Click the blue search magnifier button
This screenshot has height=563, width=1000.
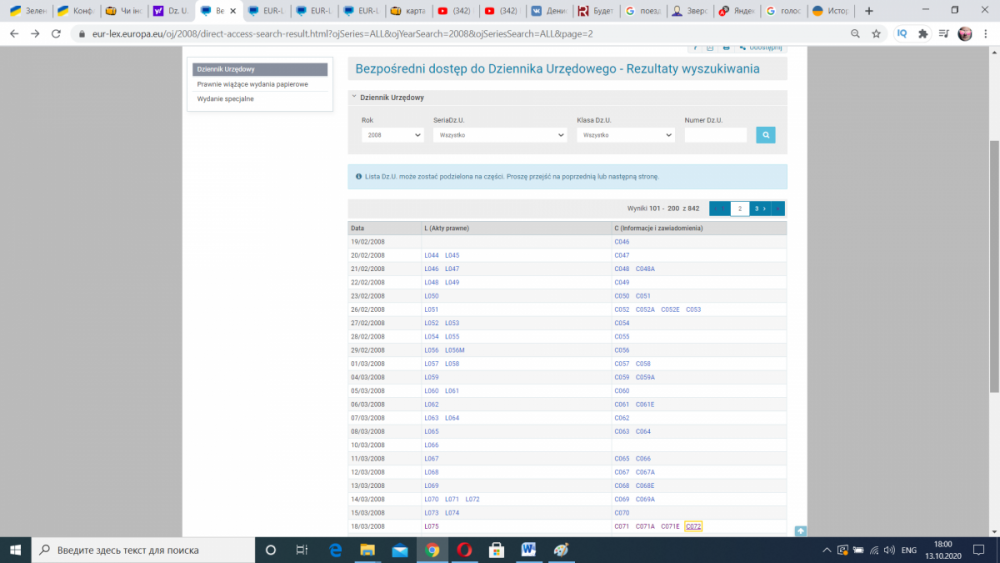point(765,135)
